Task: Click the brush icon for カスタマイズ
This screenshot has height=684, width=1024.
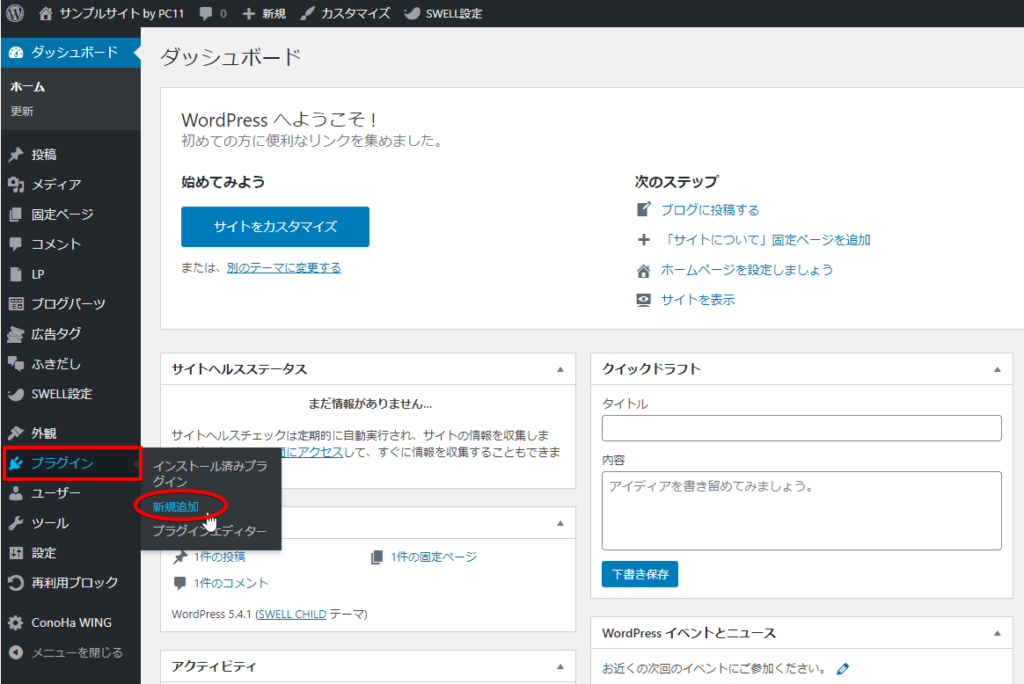Action: click(307, 13)
